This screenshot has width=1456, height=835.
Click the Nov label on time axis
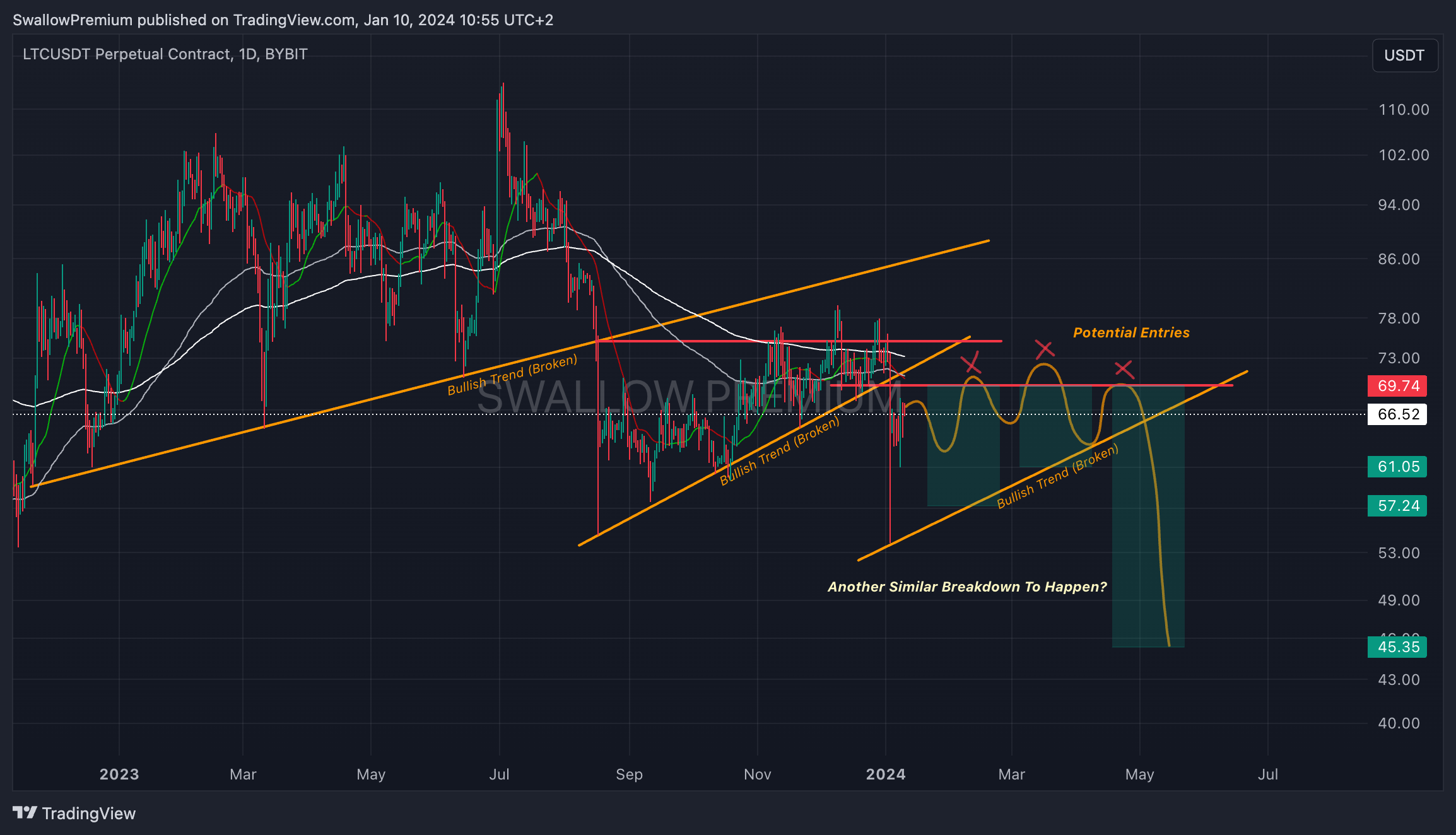point(757,774)
